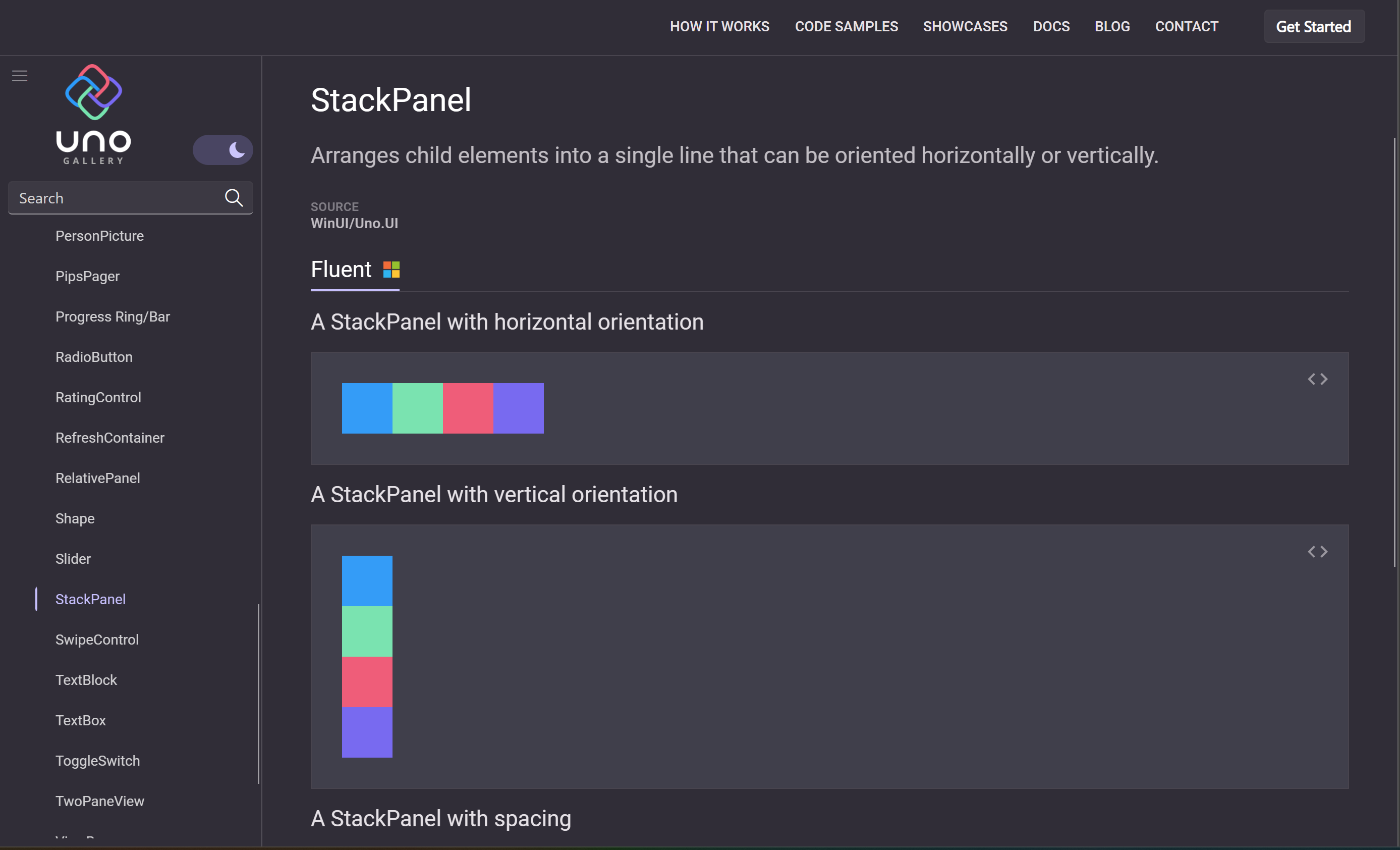Screen dimensions: 1400x850
Task: Click the Microsoft logo beside Fluent
Action: [x=391, y=270]
